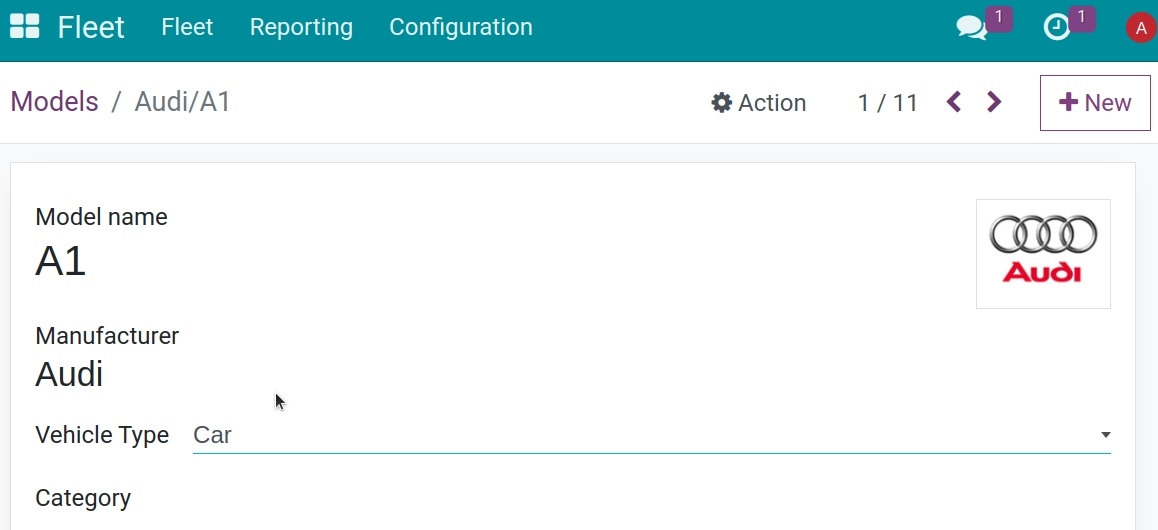Open the apps grid home menu

[x=24, y=26]
